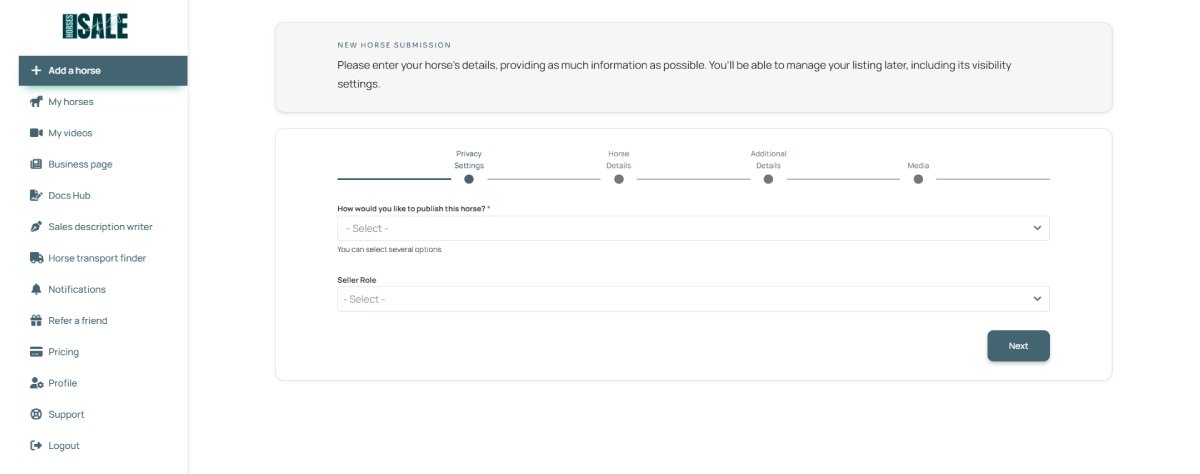Click the Pricing credit card icon
Image resolution: width=1200 pixels, height=474 pixels.
point(36,352)
